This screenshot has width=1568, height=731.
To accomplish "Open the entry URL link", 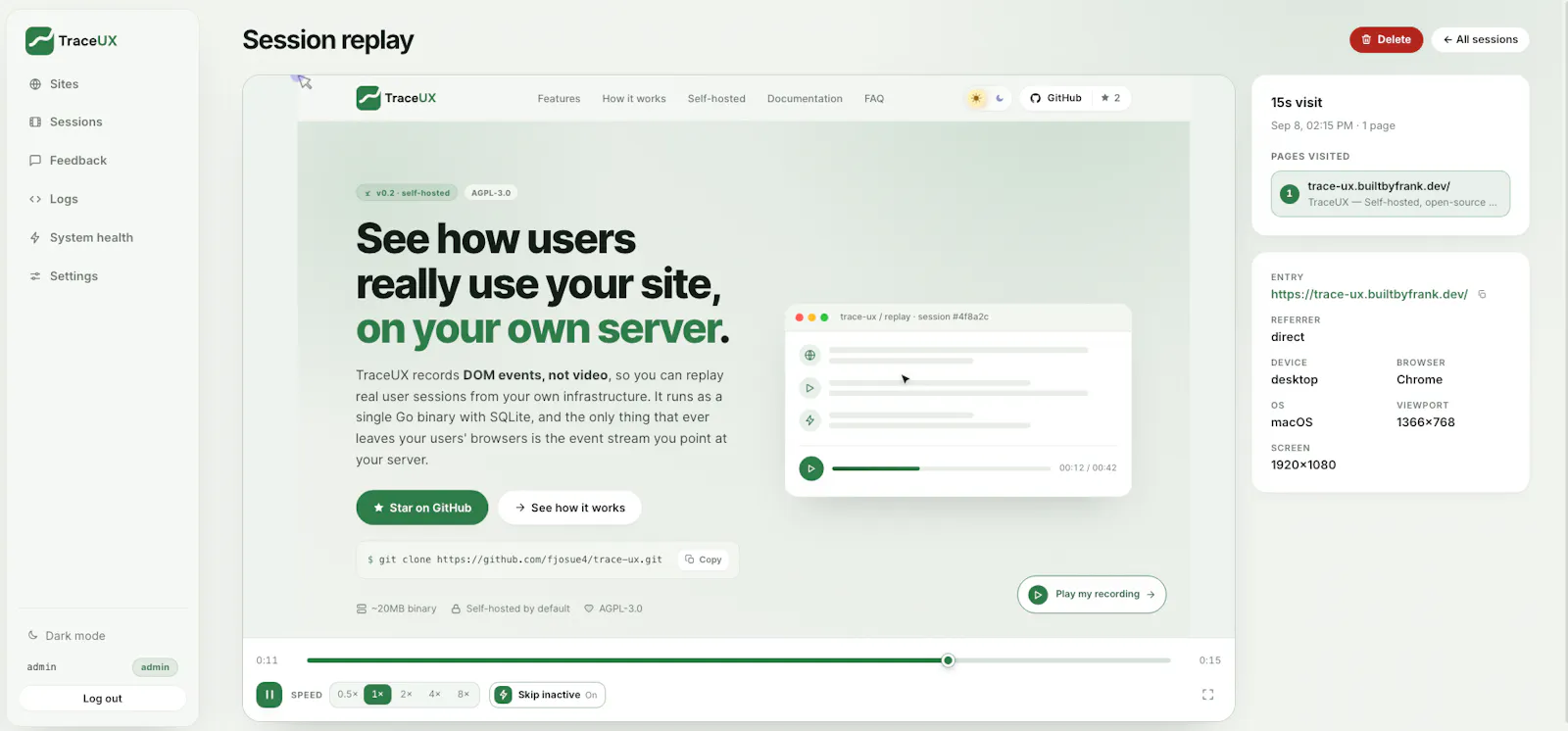I will [1369, 294].
